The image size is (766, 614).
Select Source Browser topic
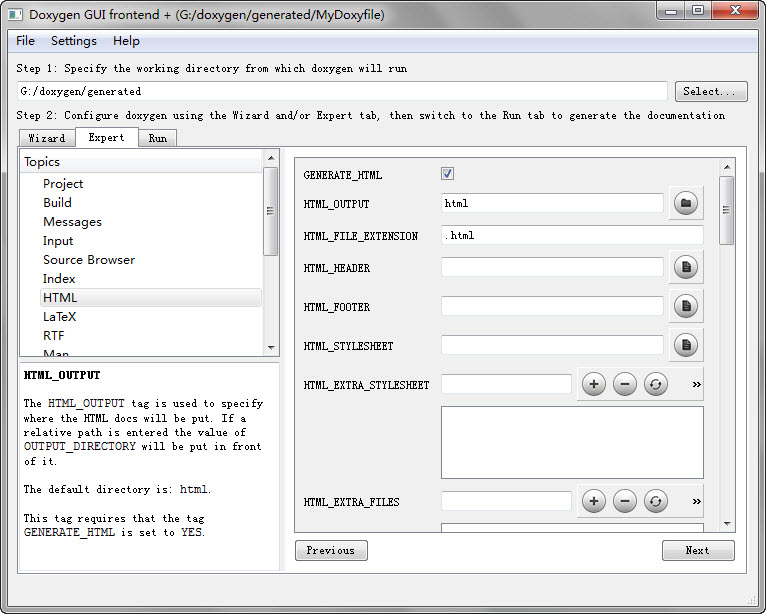(89, 260)
